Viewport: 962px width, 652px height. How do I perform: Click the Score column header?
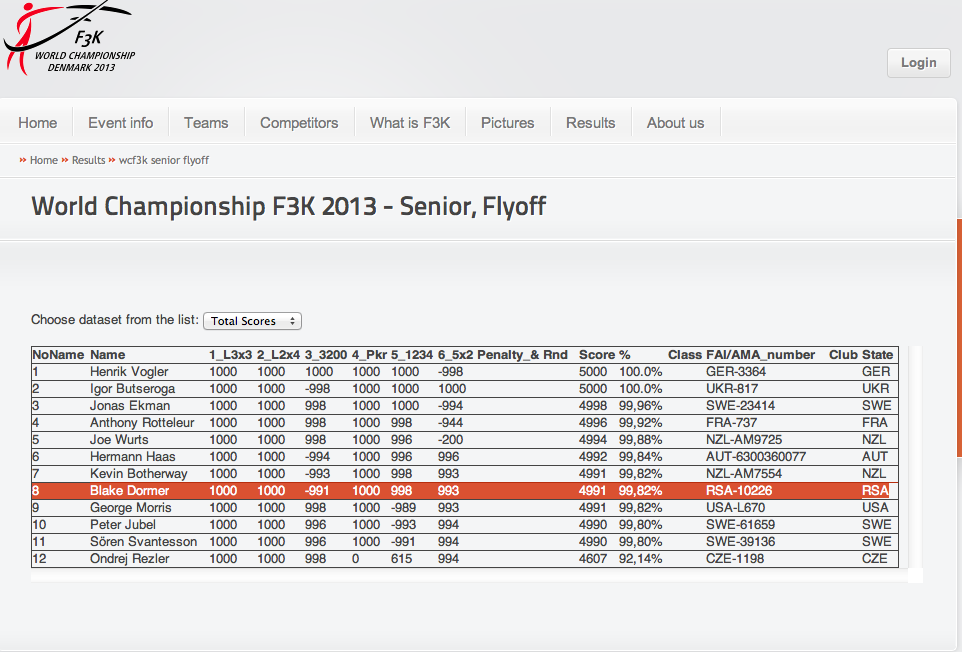point(596,355)
